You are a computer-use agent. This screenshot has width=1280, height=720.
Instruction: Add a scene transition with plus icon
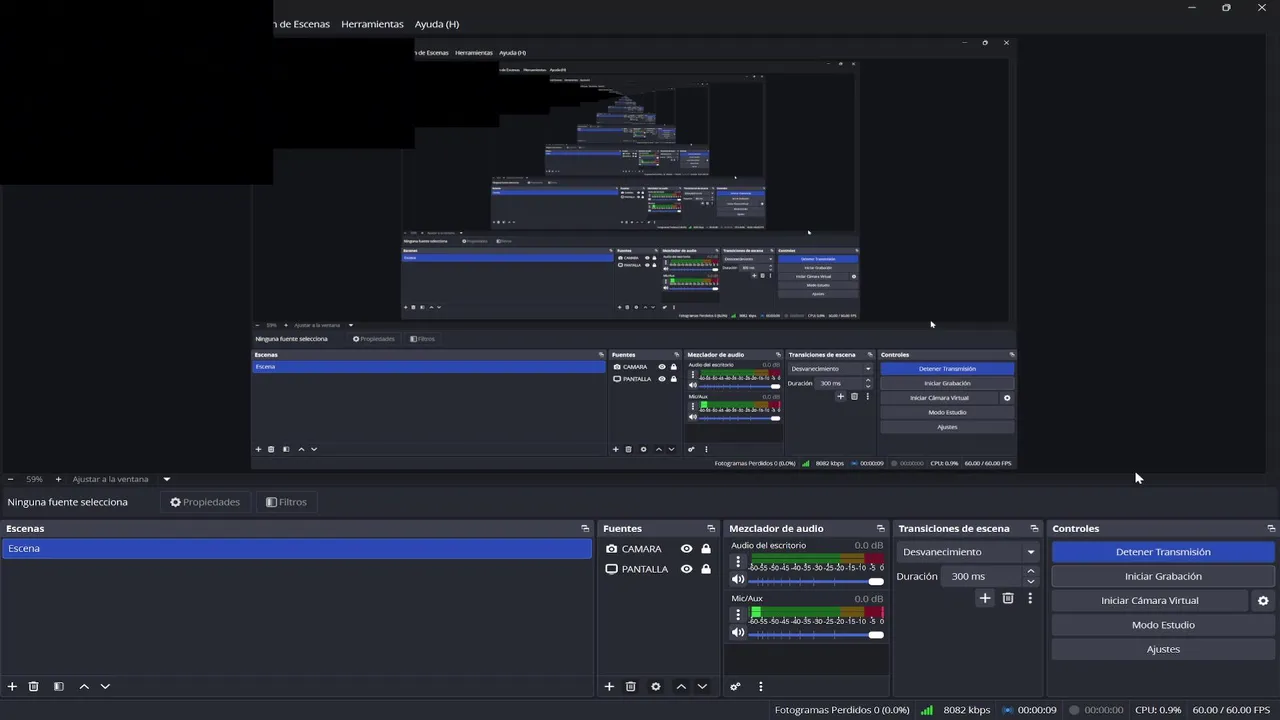coord(985,598)
